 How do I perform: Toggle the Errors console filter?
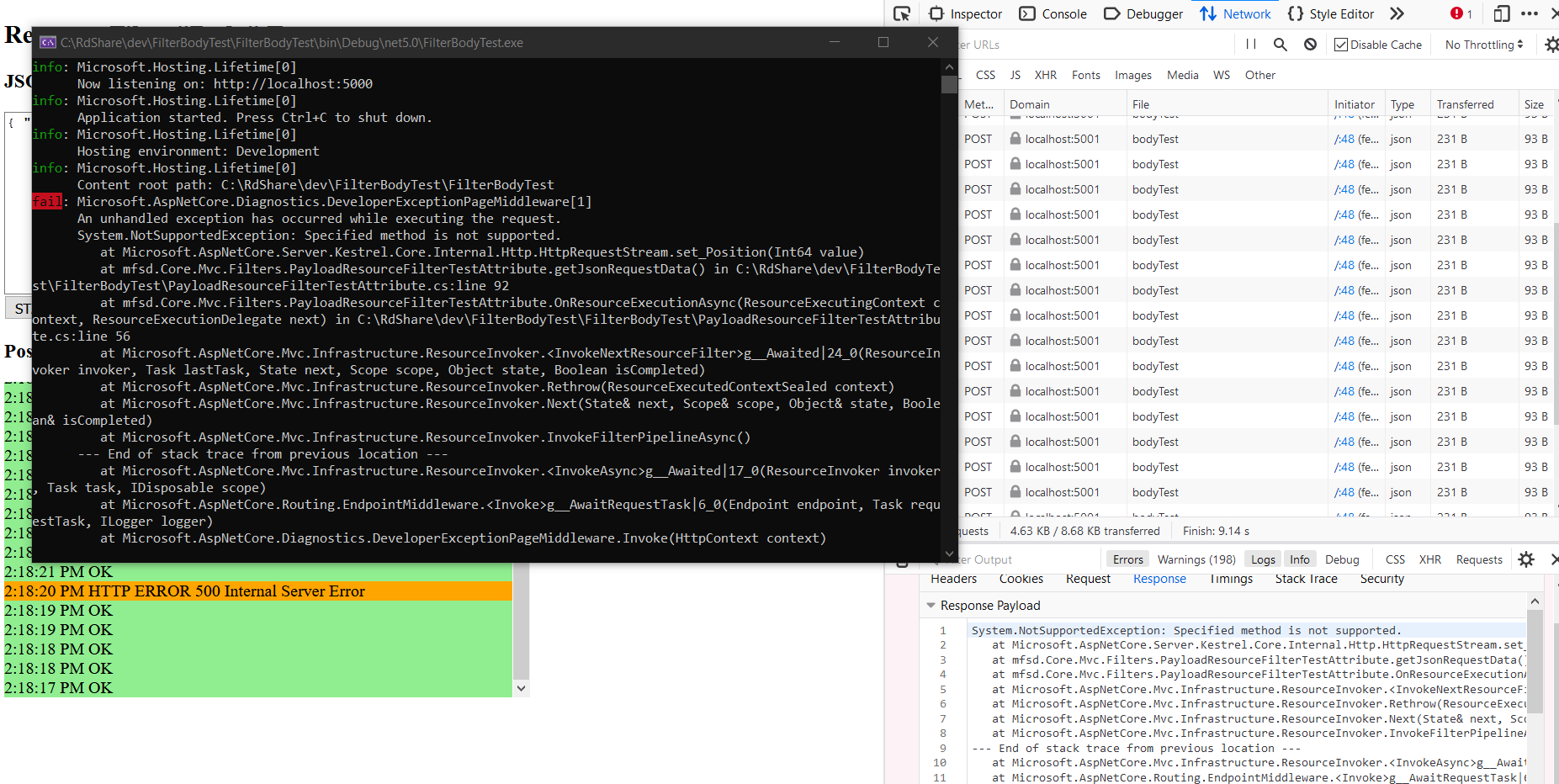(x=1127, y=559)
